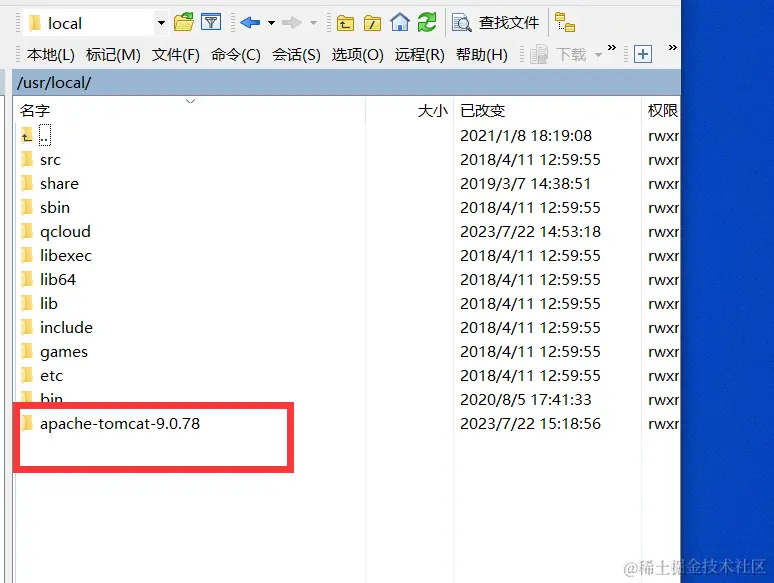Select the share folder
The width and height of the screenshot is (774, 583).
[59, 184]
